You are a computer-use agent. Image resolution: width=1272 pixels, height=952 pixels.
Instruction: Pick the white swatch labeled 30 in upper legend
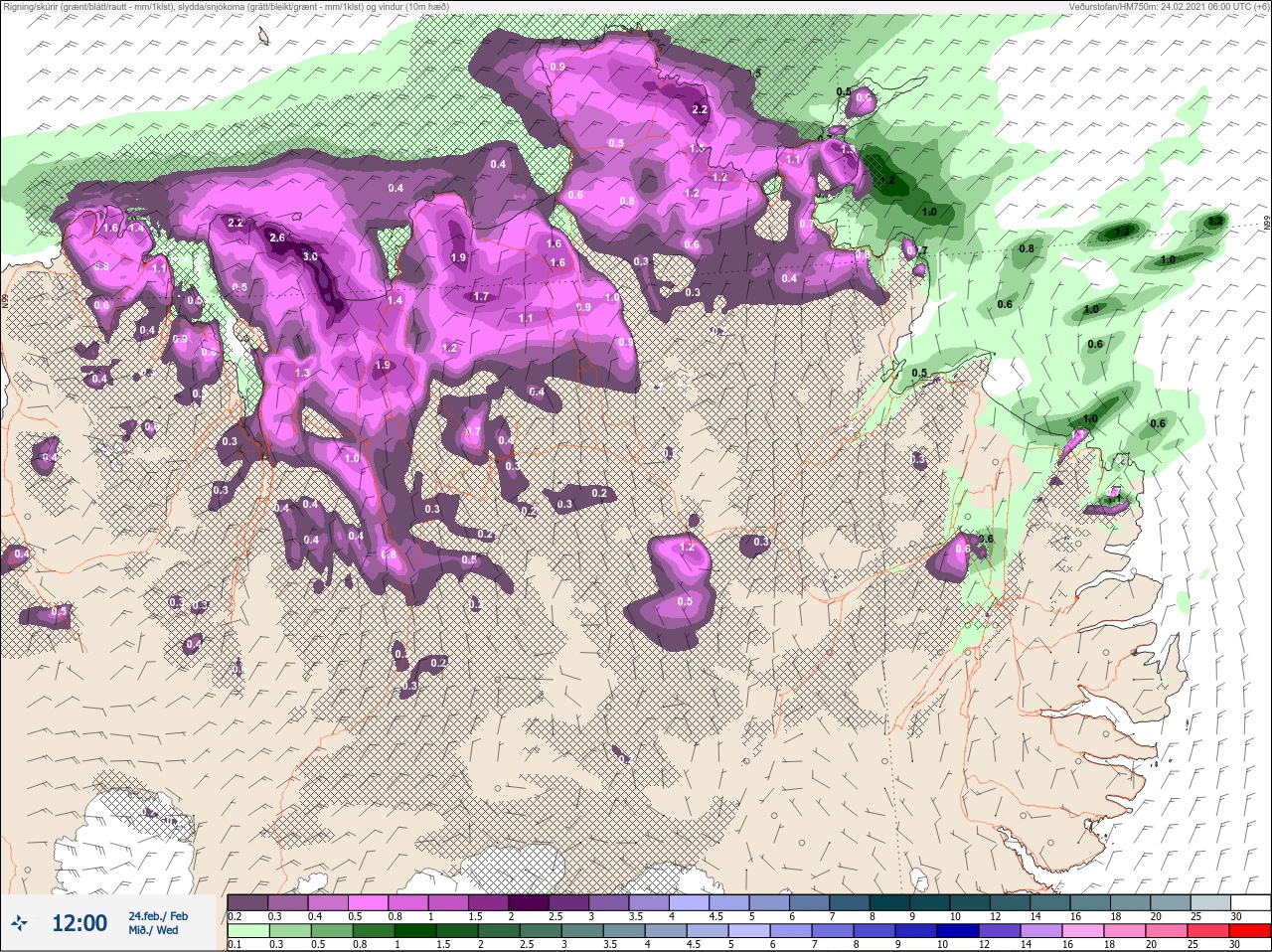(x=1251, y=903)
